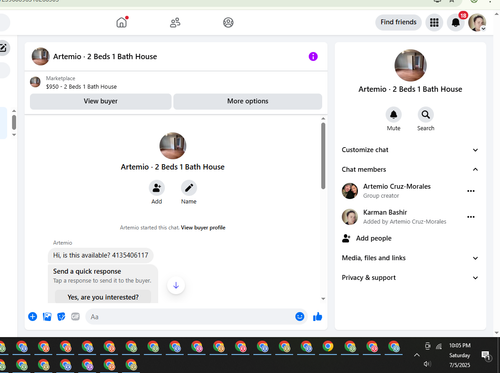Click the '$950 - 2 Beds 1 Bath House' text
This screenshot has width=500, height=373.
[81, 87]
